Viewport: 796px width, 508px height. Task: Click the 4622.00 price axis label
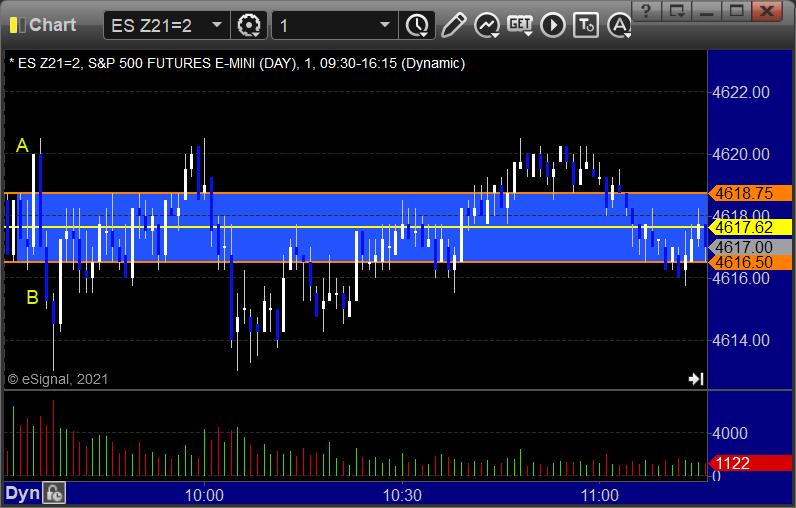(x=741, y=92)
